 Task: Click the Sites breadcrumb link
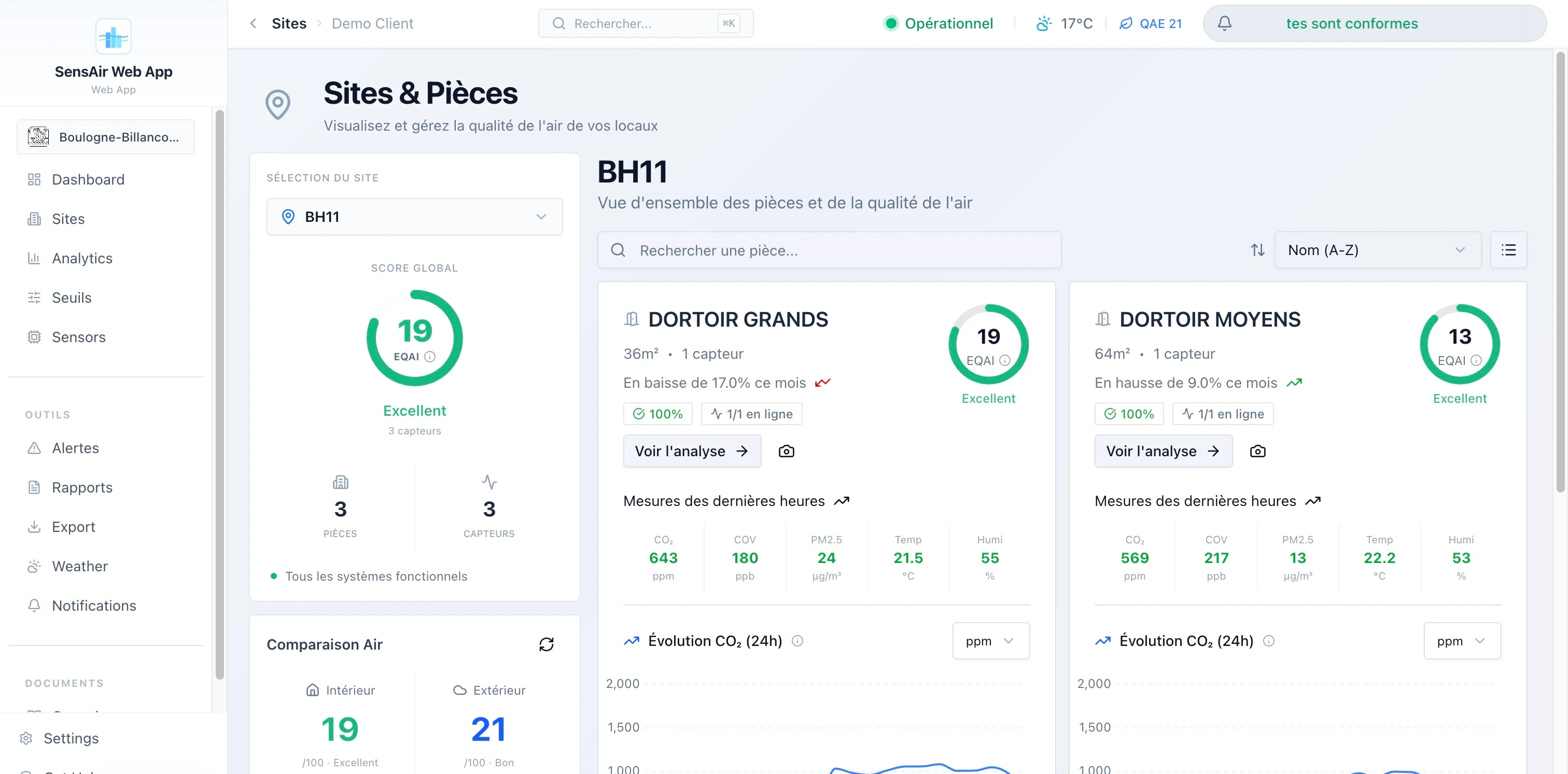click(289, 24)
